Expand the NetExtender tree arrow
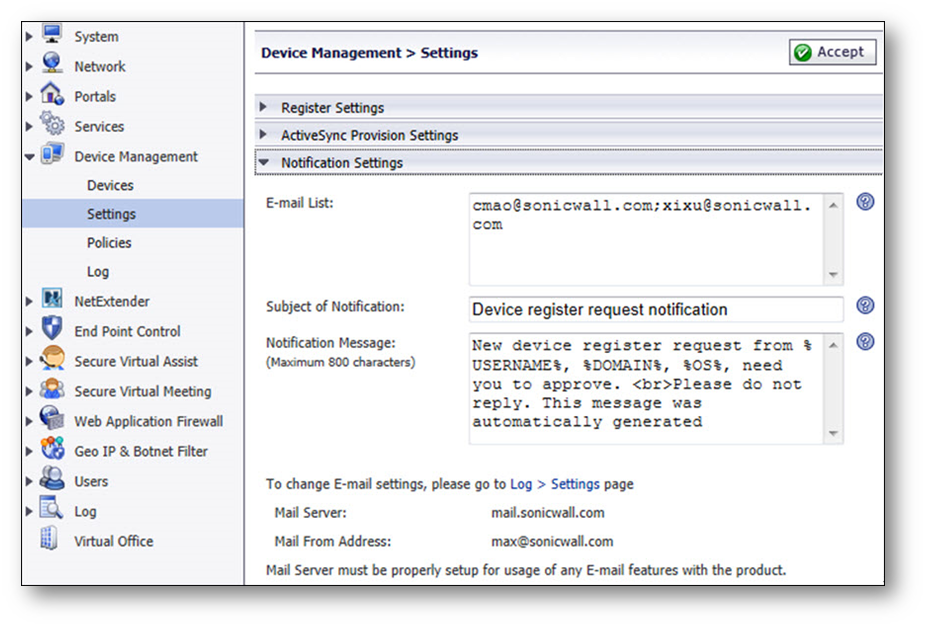This screenshot has height=628, width=927. point(30,301)
